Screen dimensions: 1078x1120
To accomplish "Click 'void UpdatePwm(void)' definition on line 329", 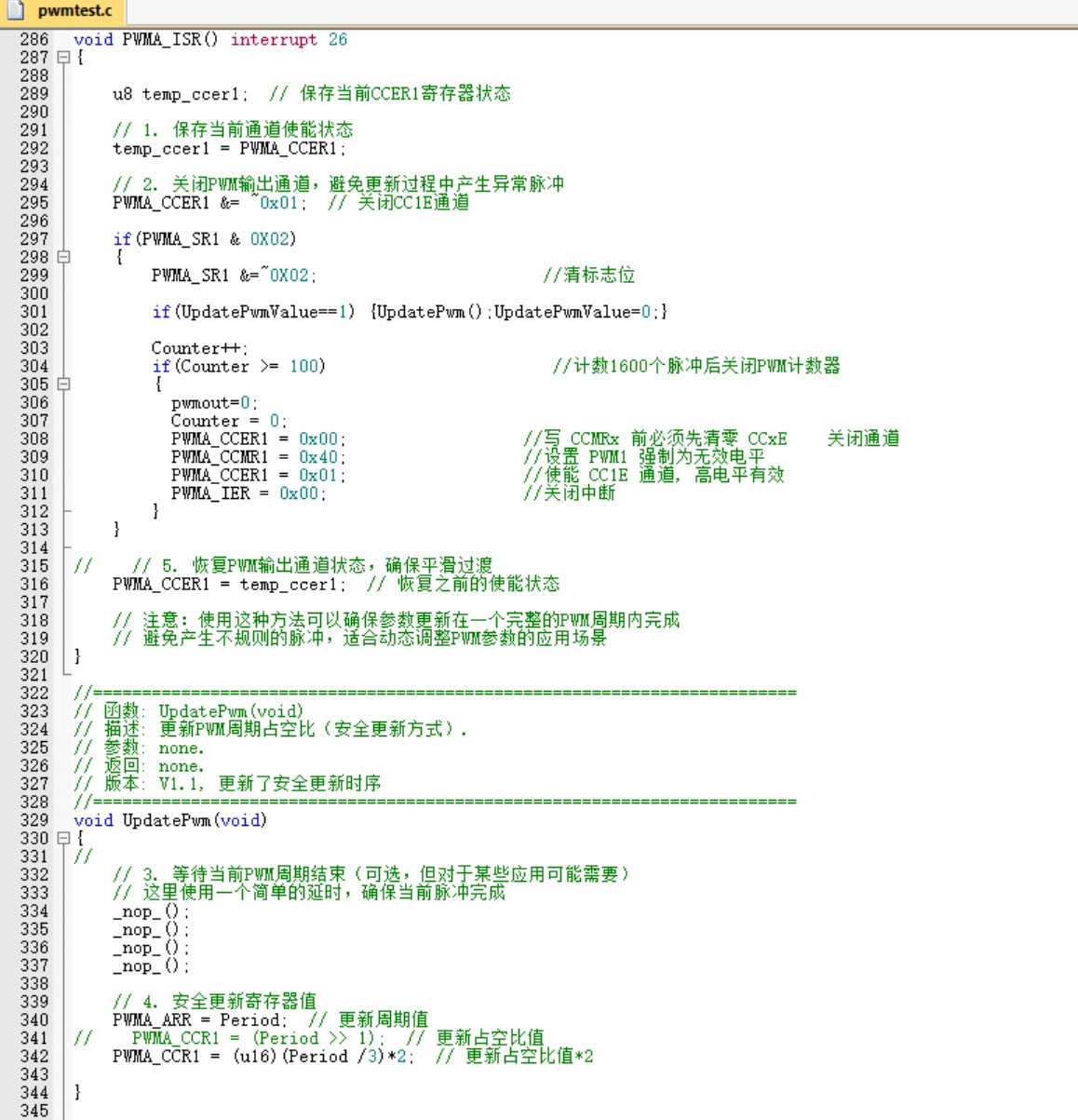I will (x=170, y=820).
